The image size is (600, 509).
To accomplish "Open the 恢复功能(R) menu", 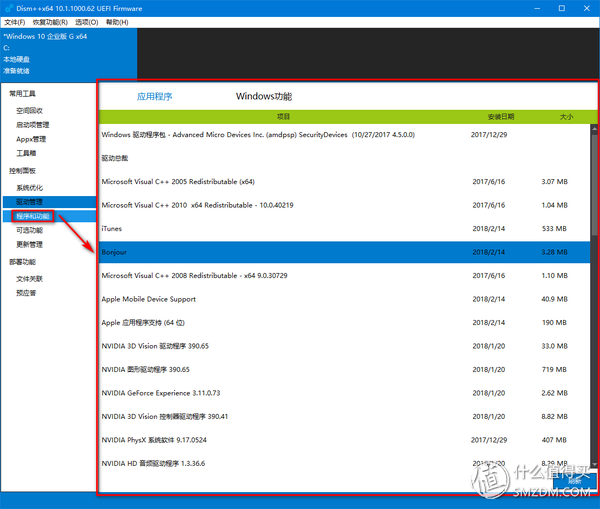I will [x=50, y=22].
